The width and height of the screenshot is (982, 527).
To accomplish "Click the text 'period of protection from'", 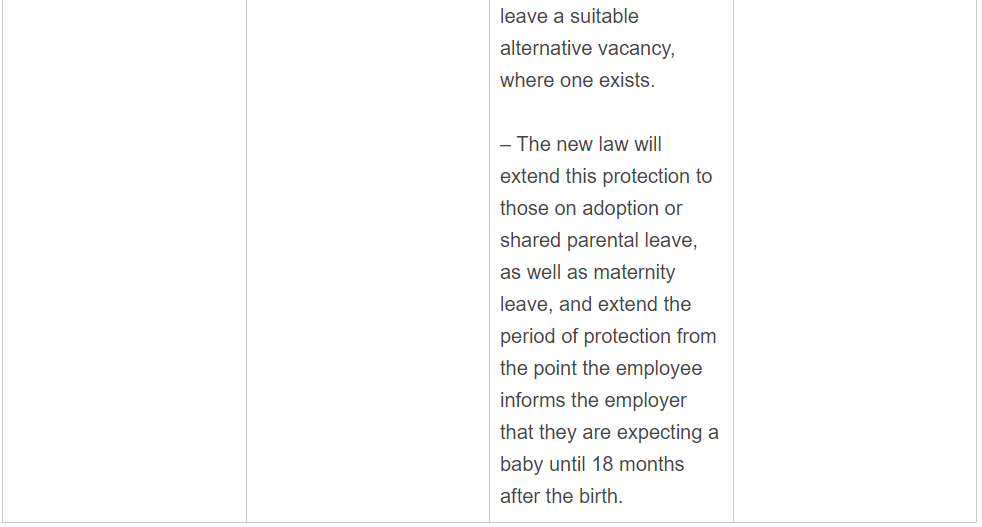I will coord(608,337).
